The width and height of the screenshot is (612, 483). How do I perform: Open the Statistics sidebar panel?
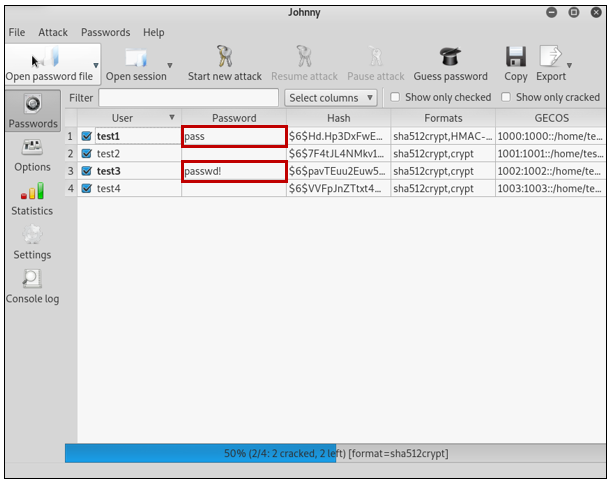[32, 199]
